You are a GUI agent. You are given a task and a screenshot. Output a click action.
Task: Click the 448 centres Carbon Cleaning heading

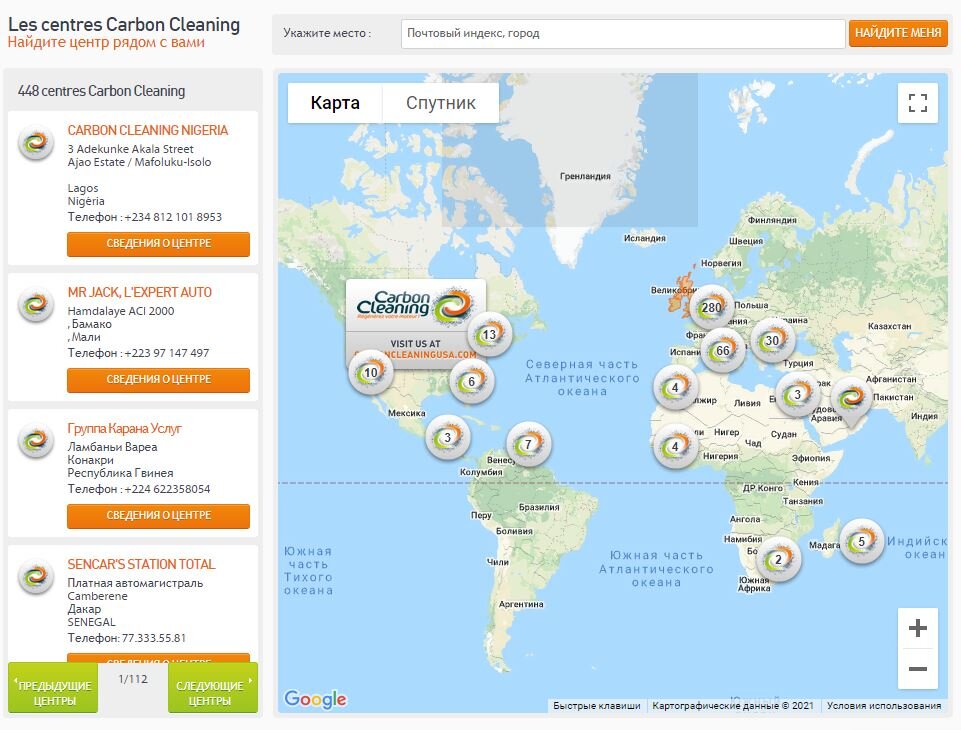(101, 91)
